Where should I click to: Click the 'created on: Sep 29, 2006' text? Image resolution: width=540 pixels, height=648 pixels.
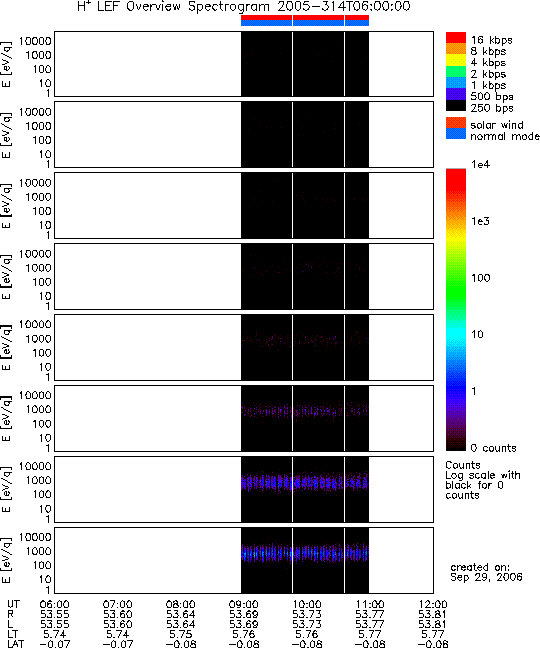click(x=486, y=572)
